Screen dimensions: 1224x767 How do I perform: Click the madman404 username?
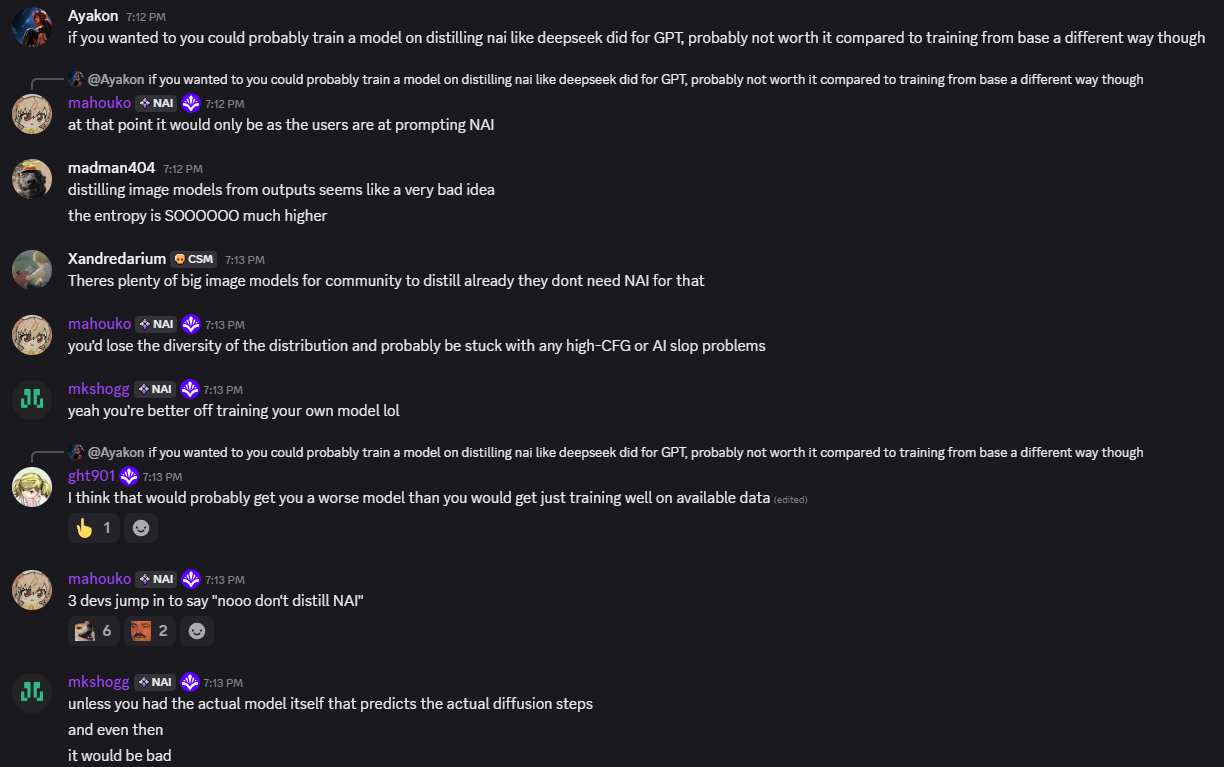click(x=112, y=168)
